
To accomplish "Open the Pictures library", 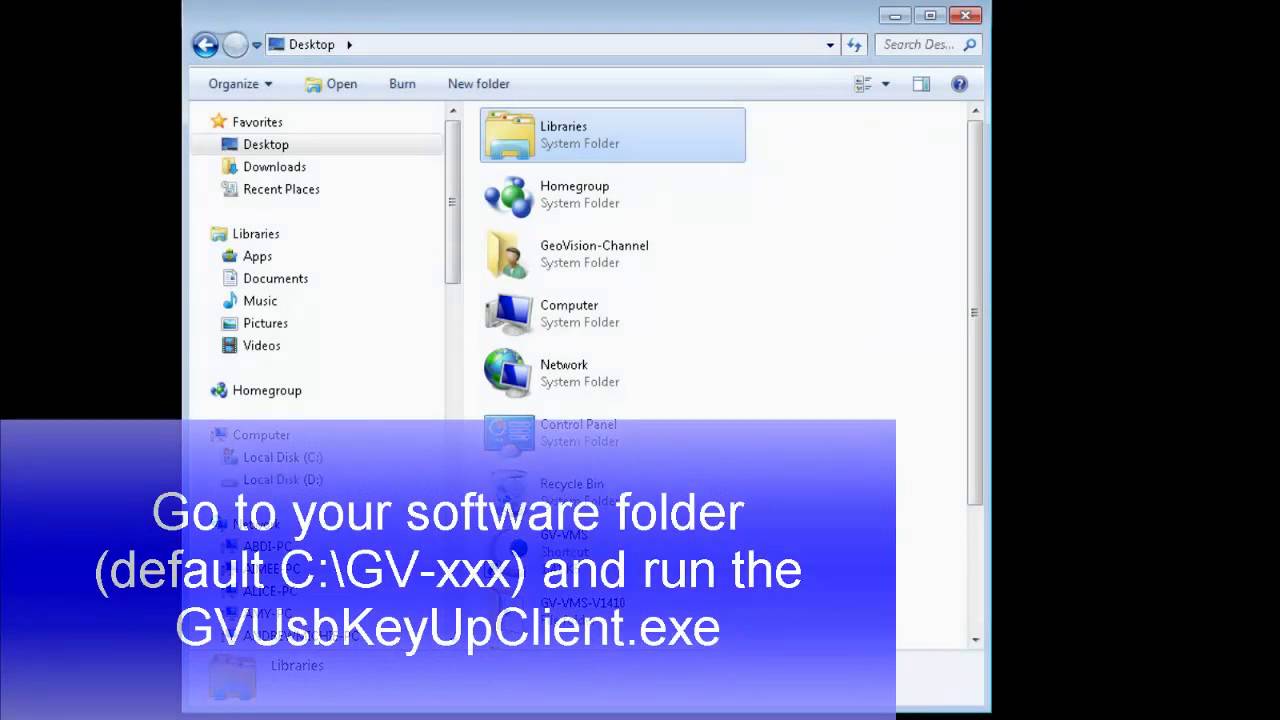I will click(x=265, y=323).
